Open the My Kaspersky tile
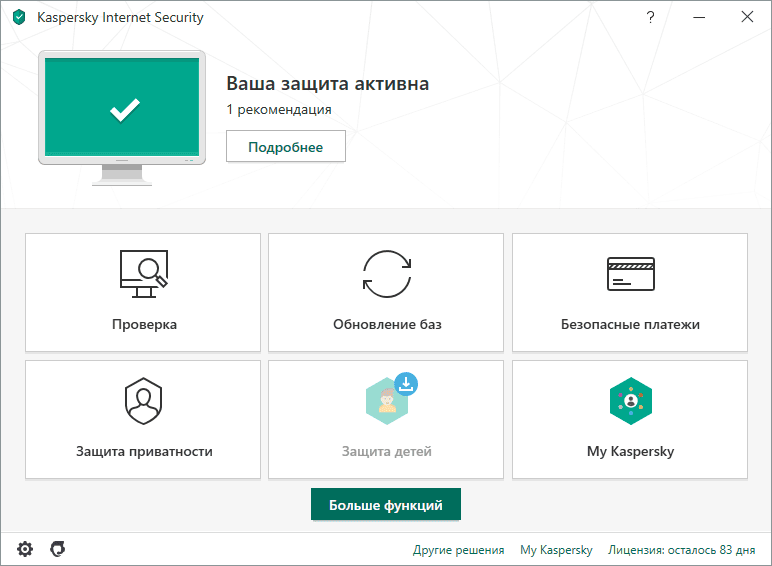The height and width of the screenshot is (566, 772). coord(630,419)
